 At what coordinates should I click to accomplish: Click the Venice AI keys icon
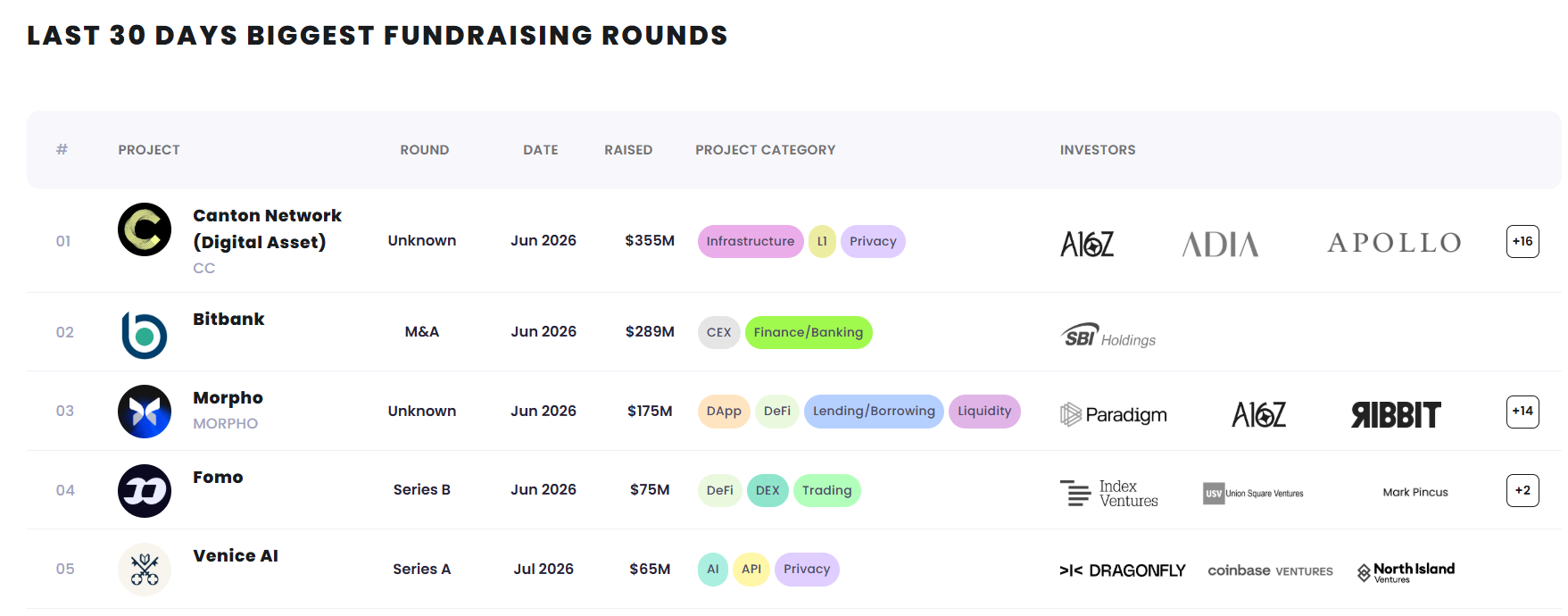[145, 570]
